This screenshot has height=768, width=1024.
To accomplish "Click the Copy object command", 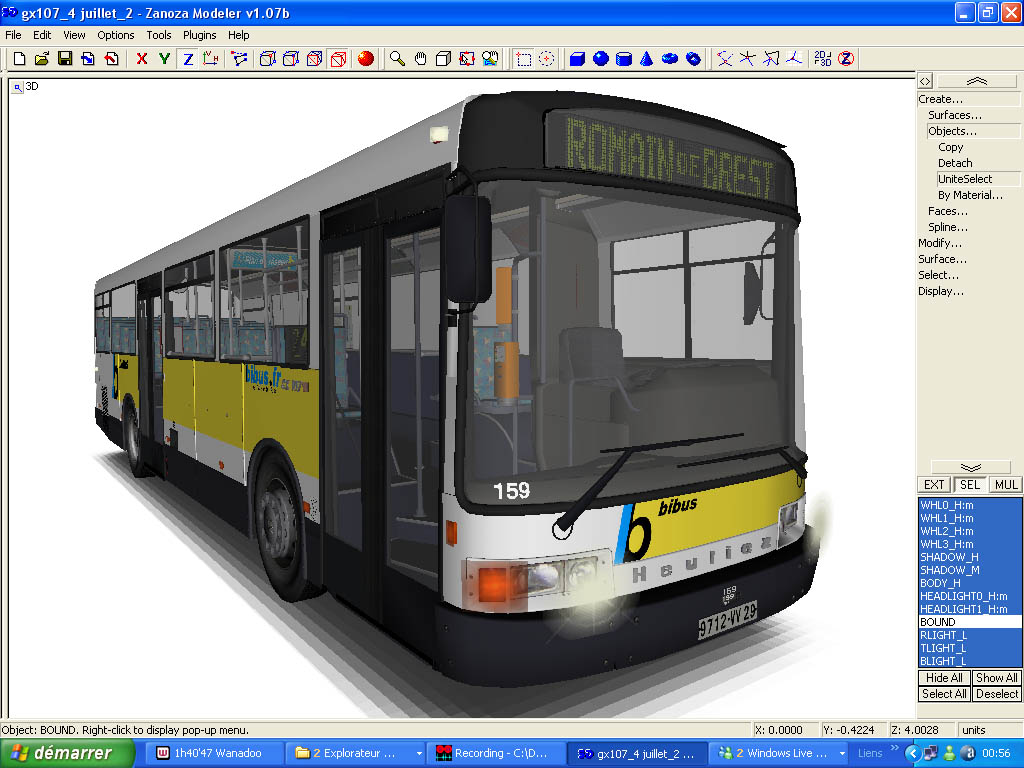I will pyautogui.click(x=950, y=147).
